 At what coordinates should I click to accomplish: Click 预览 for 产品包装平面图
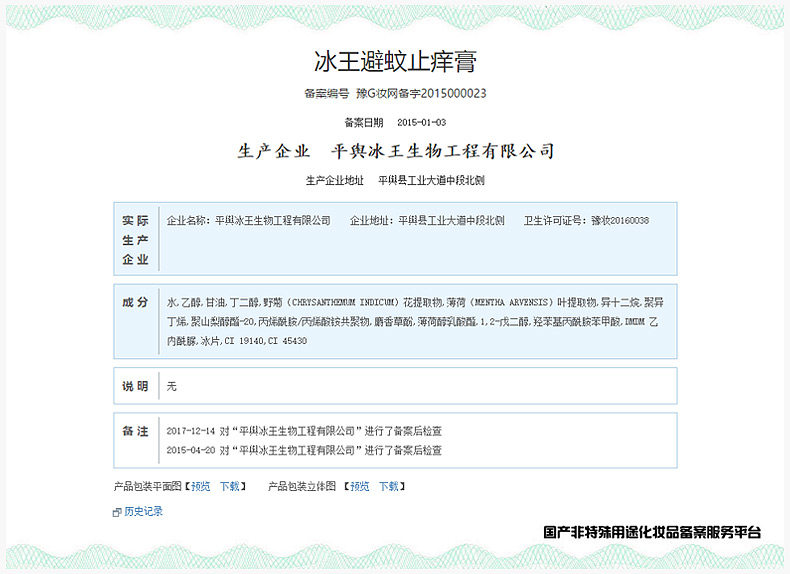[x=201, y=486]
